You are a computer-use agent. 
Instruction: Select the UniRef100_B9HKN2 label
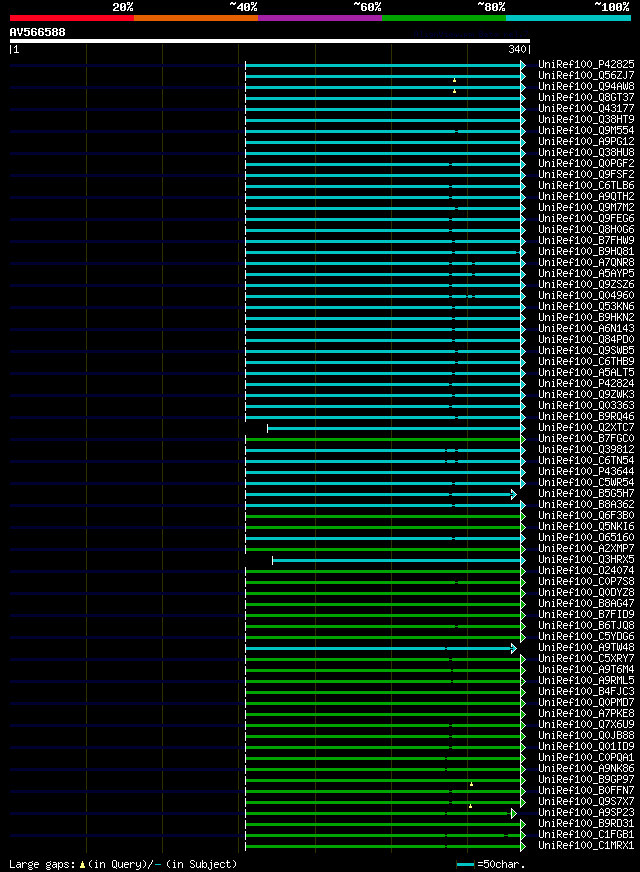coord(586,318)
